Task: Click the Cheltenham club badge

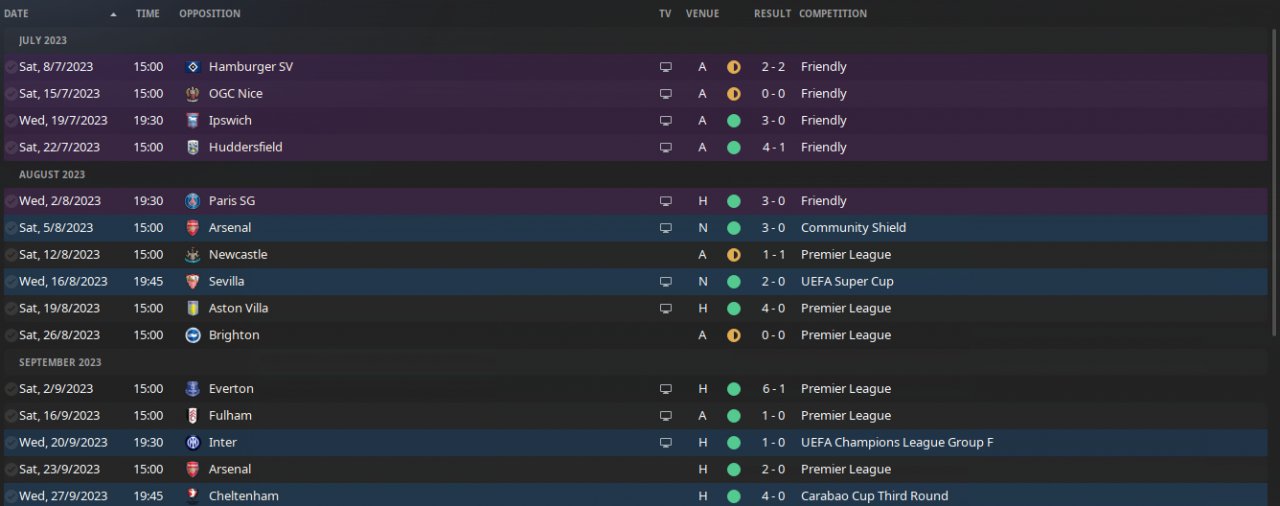Action: click(193, 496)
